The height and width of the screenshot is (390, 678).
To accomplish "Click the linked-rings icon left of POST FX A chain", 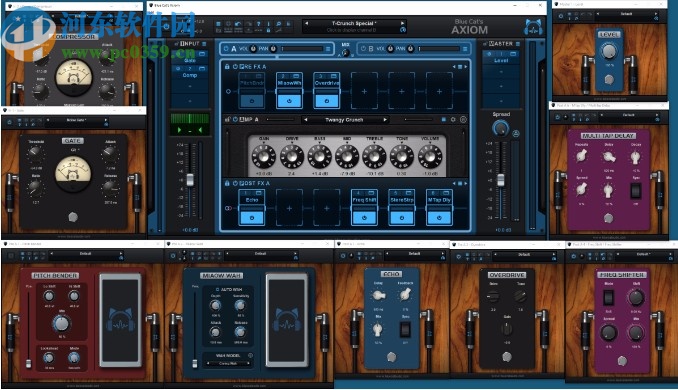I will [x=228, y=208].
